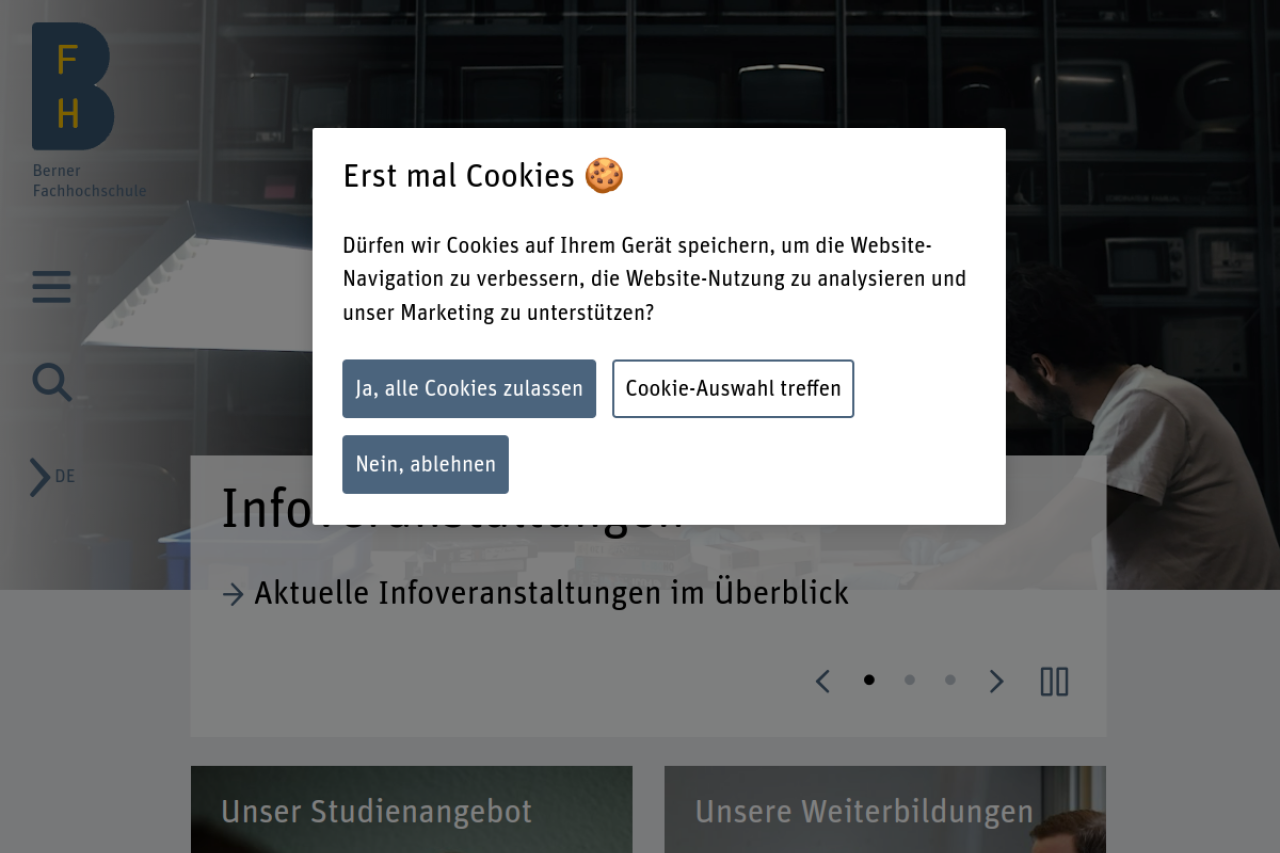Advance to next slide arrow

(996, 682)
